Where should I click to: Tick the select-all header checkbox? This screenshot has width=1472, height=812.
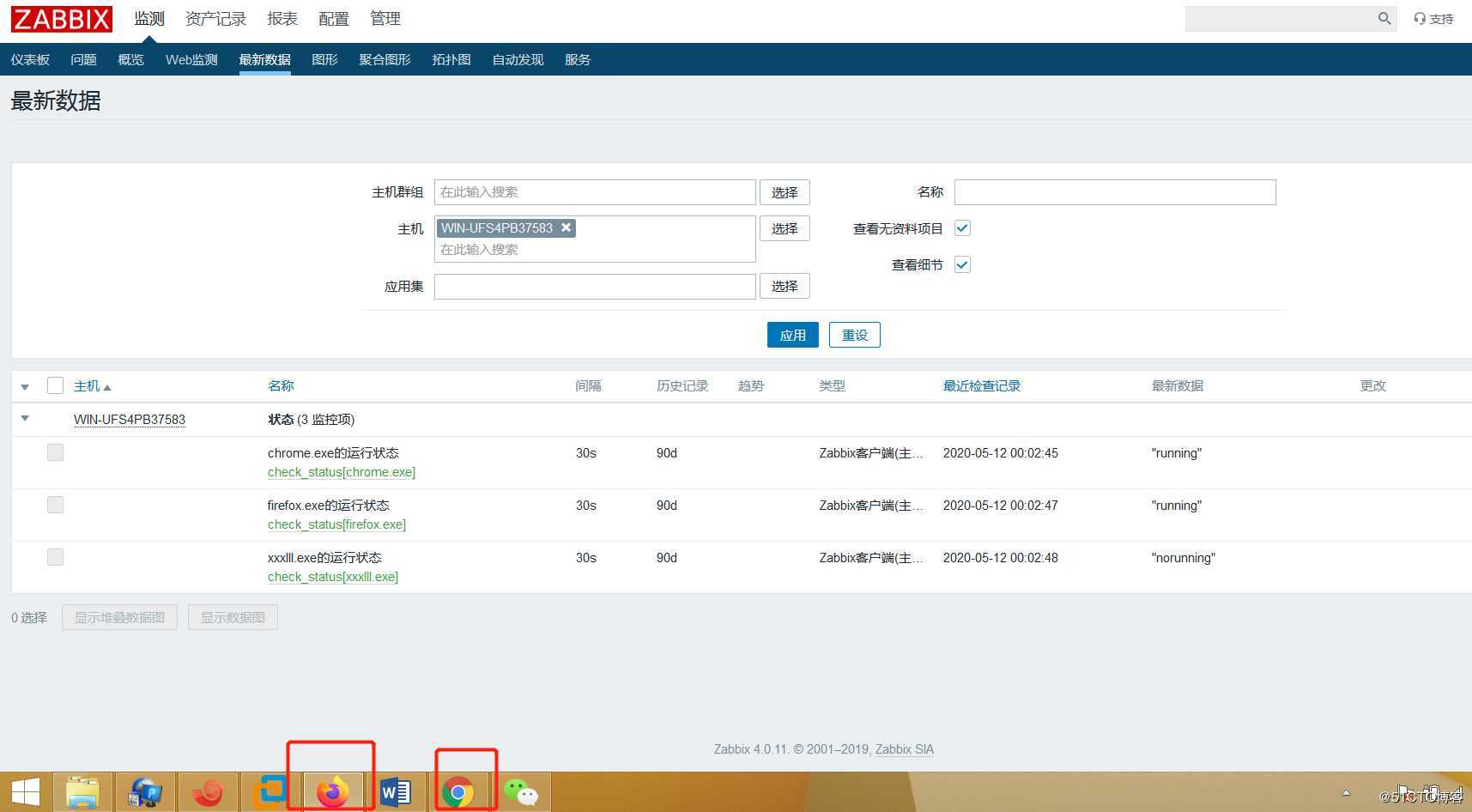[55, 385]
